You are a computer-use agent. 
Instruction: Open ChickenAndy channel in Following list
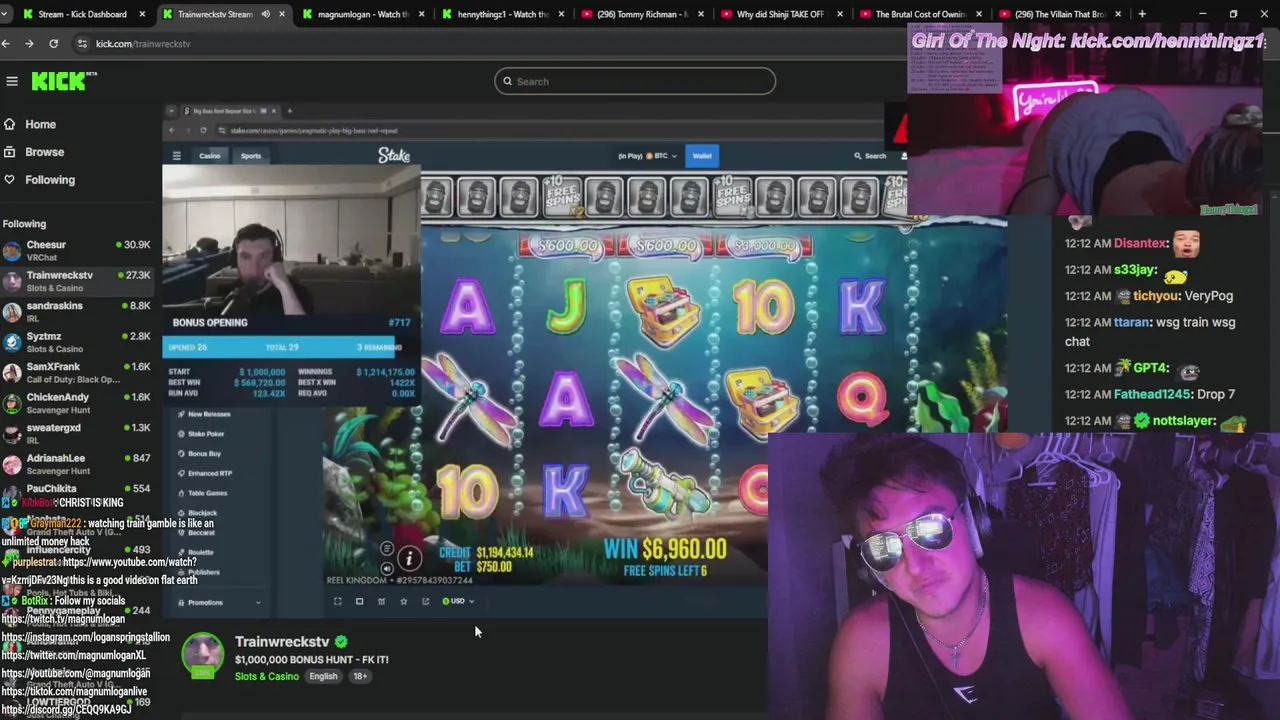(x=75, y=403)
